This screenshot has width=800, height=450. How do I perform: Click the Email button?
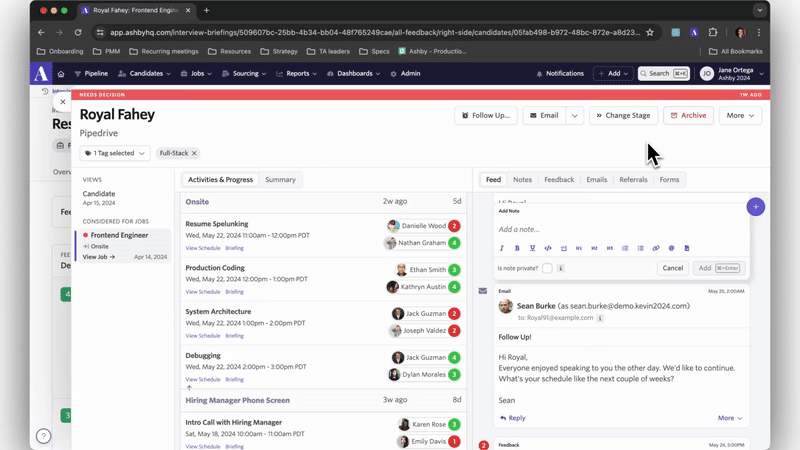[x=544, y=115]
